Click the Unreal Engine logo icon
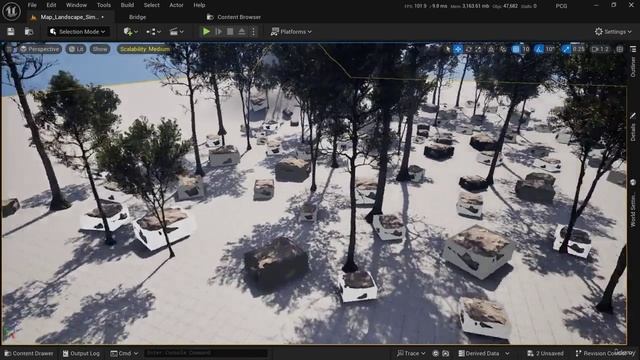 pos(11,11)
